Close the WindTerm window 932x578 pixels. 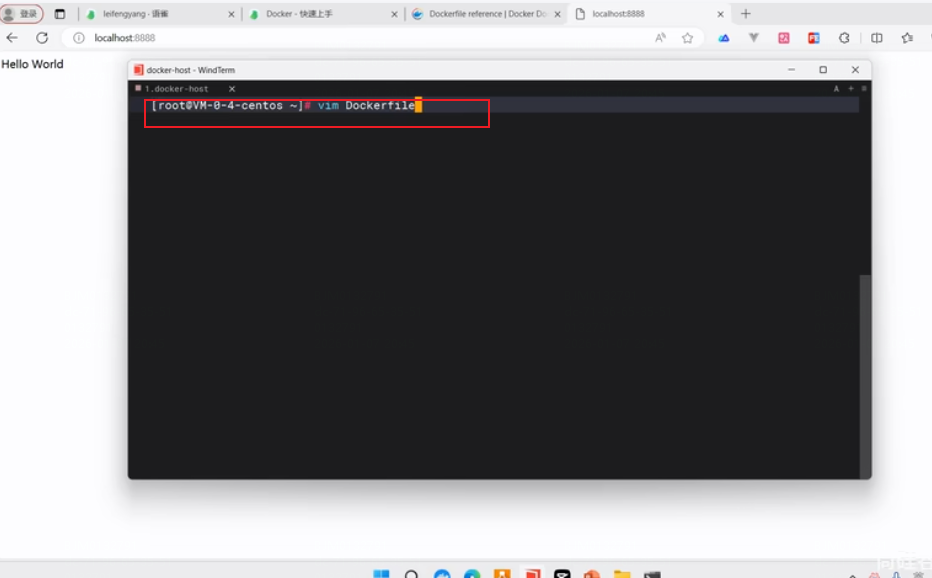click(855, 70)
